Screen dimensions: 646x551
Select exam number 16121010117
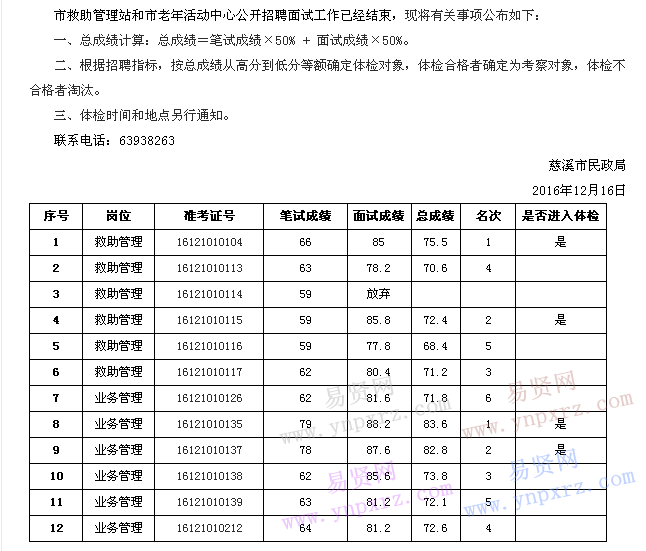(209, 372)
